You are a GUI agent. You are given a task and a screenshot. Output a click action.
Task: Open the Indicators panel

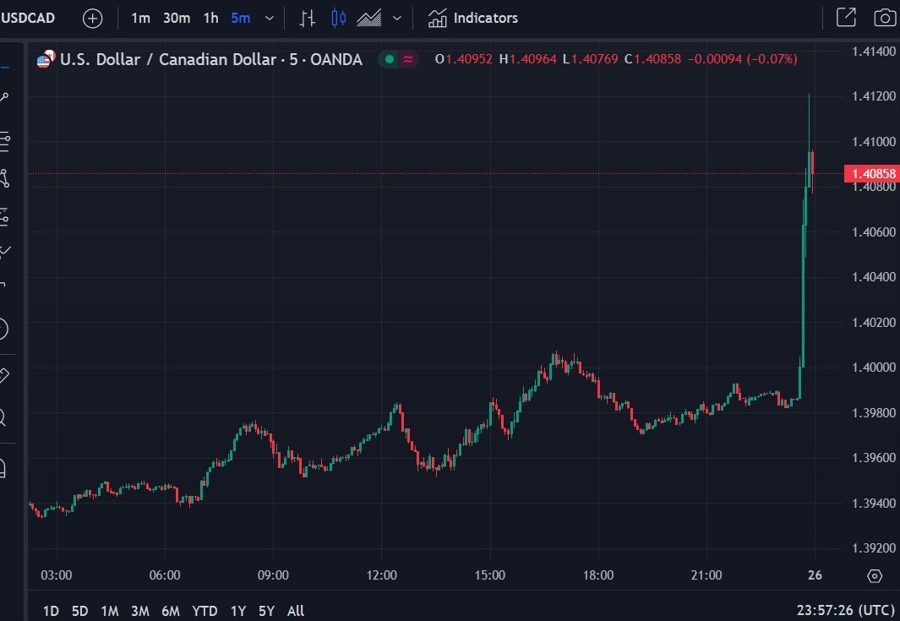pos(473,18)
